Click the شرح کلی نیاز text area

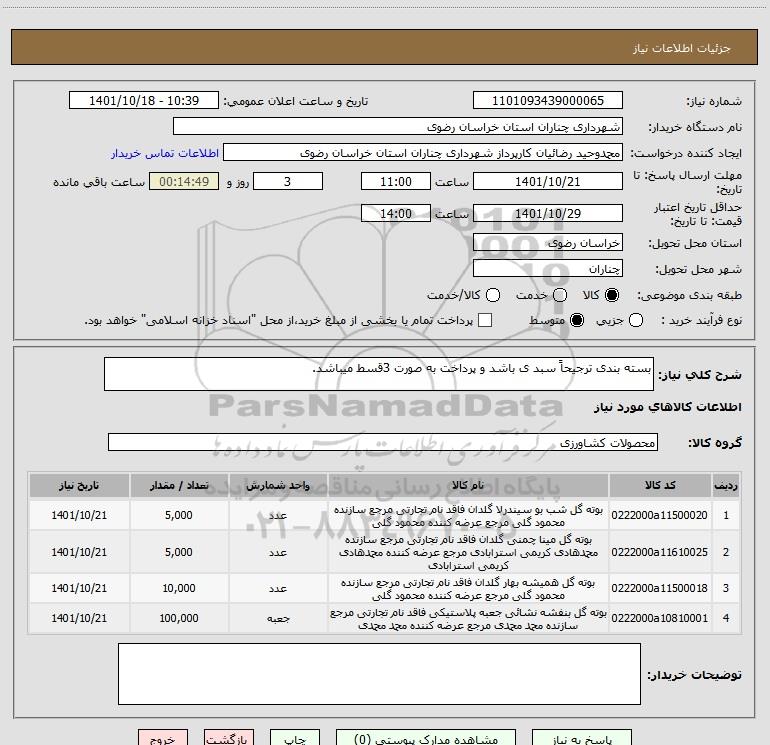pos(379,374)
